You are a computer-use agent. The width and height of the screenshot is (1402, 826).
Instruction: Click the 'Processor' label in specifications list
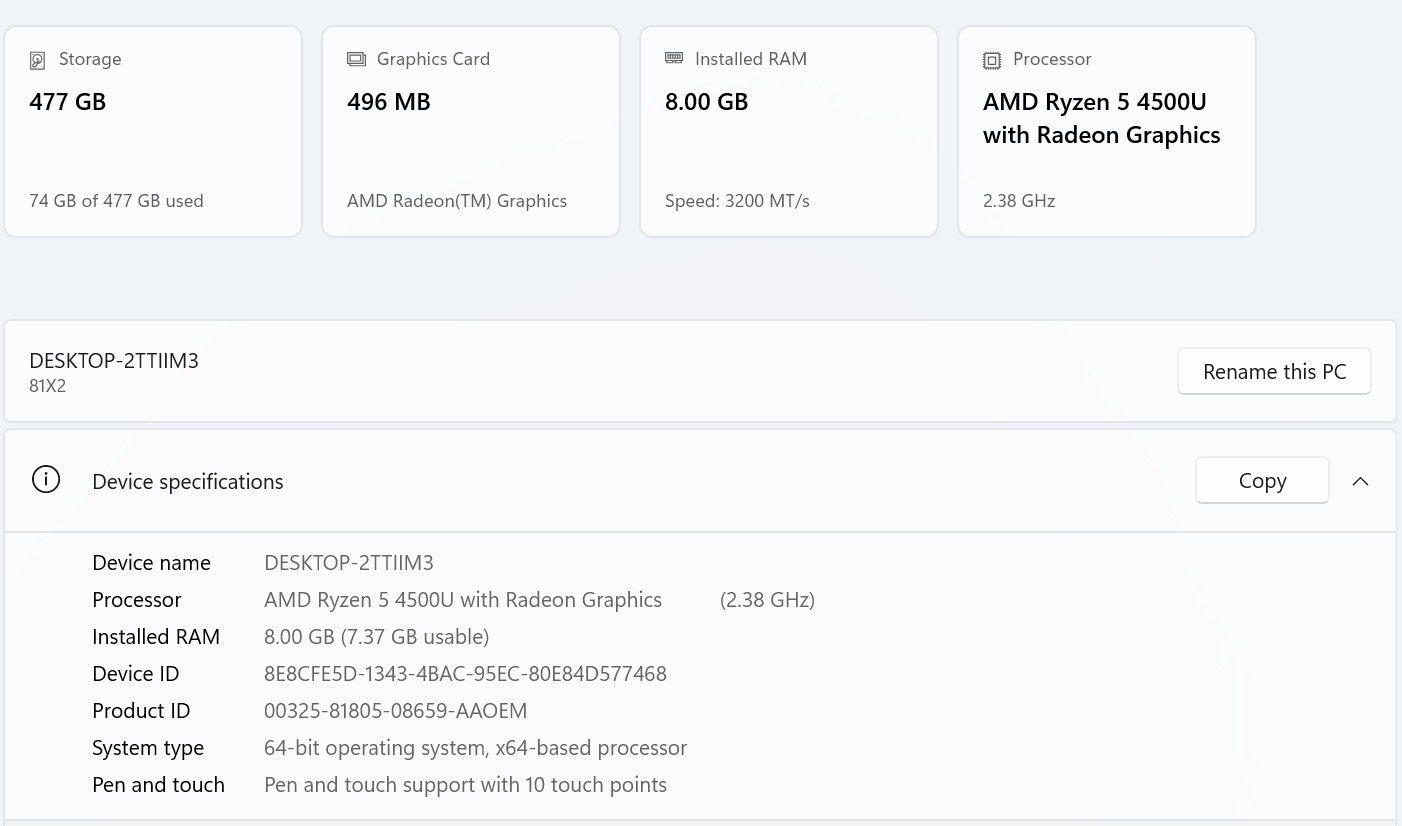coord(137,600)
